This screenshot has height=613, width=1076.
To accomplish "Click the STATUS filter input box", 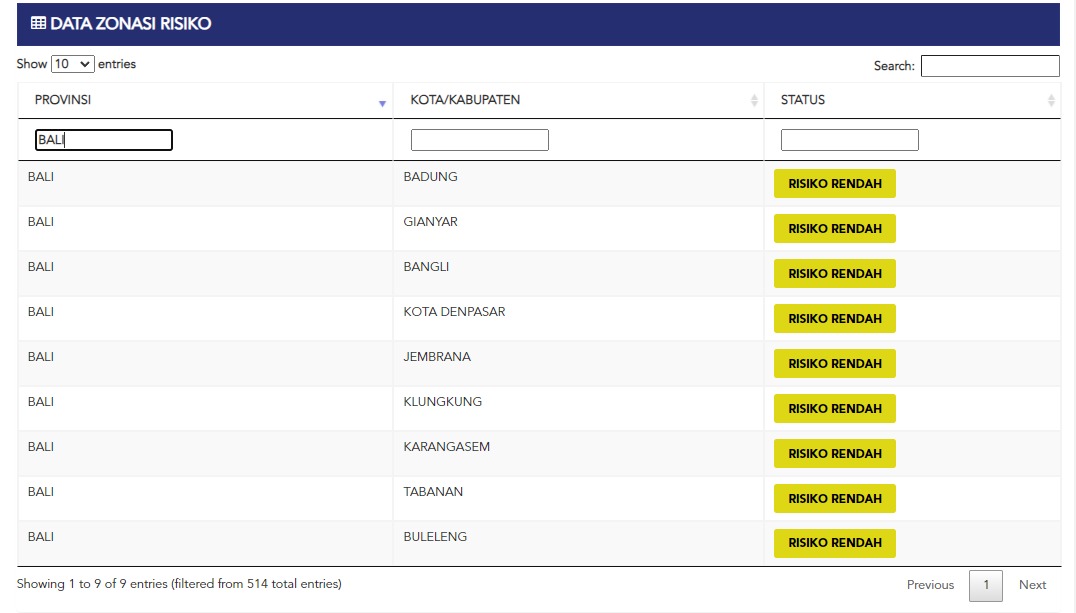I will [x=849, y=140].
